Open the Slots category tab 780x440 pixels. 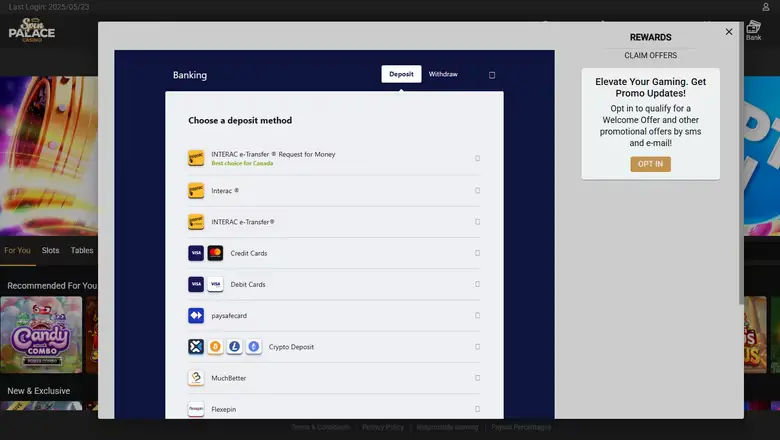[x=50, y=251]
